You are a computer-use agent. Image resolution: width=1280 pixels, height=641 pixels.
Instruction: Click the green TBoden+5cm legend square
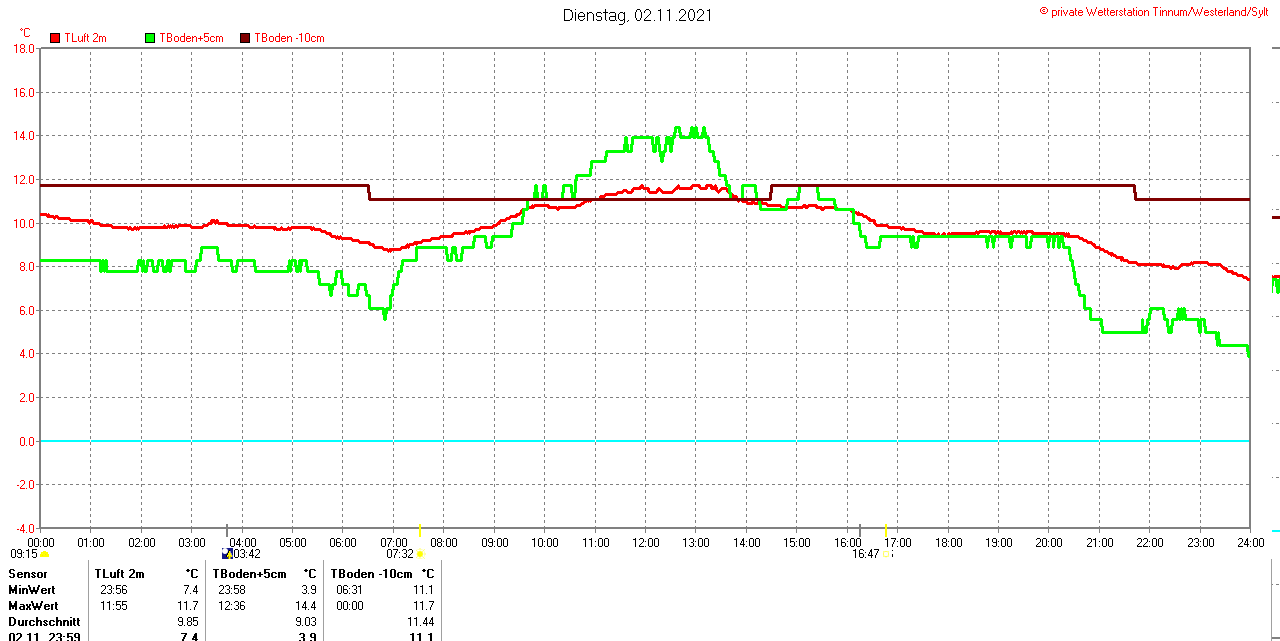(151, 38)
